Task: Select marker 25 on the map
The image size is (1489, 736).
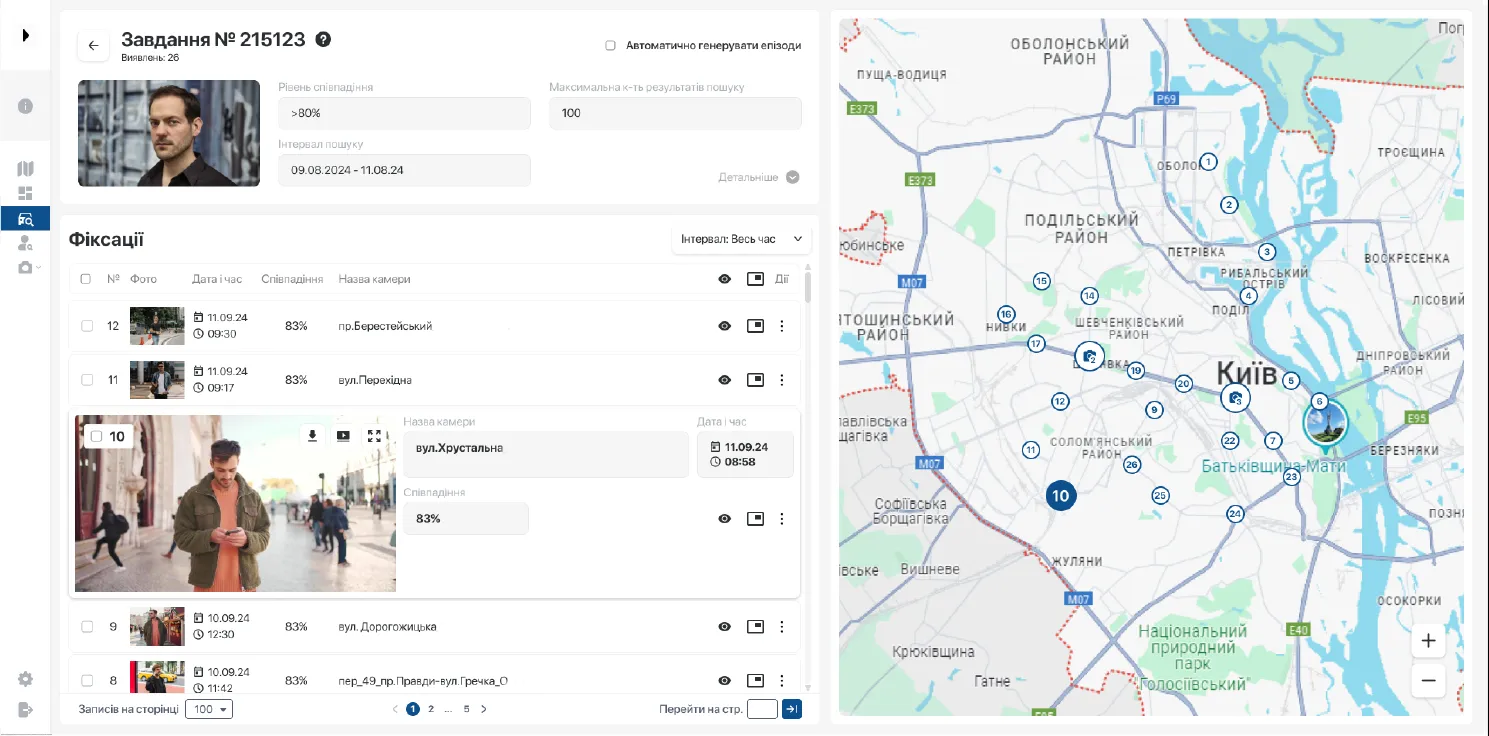Action: tap(1160, 495)
